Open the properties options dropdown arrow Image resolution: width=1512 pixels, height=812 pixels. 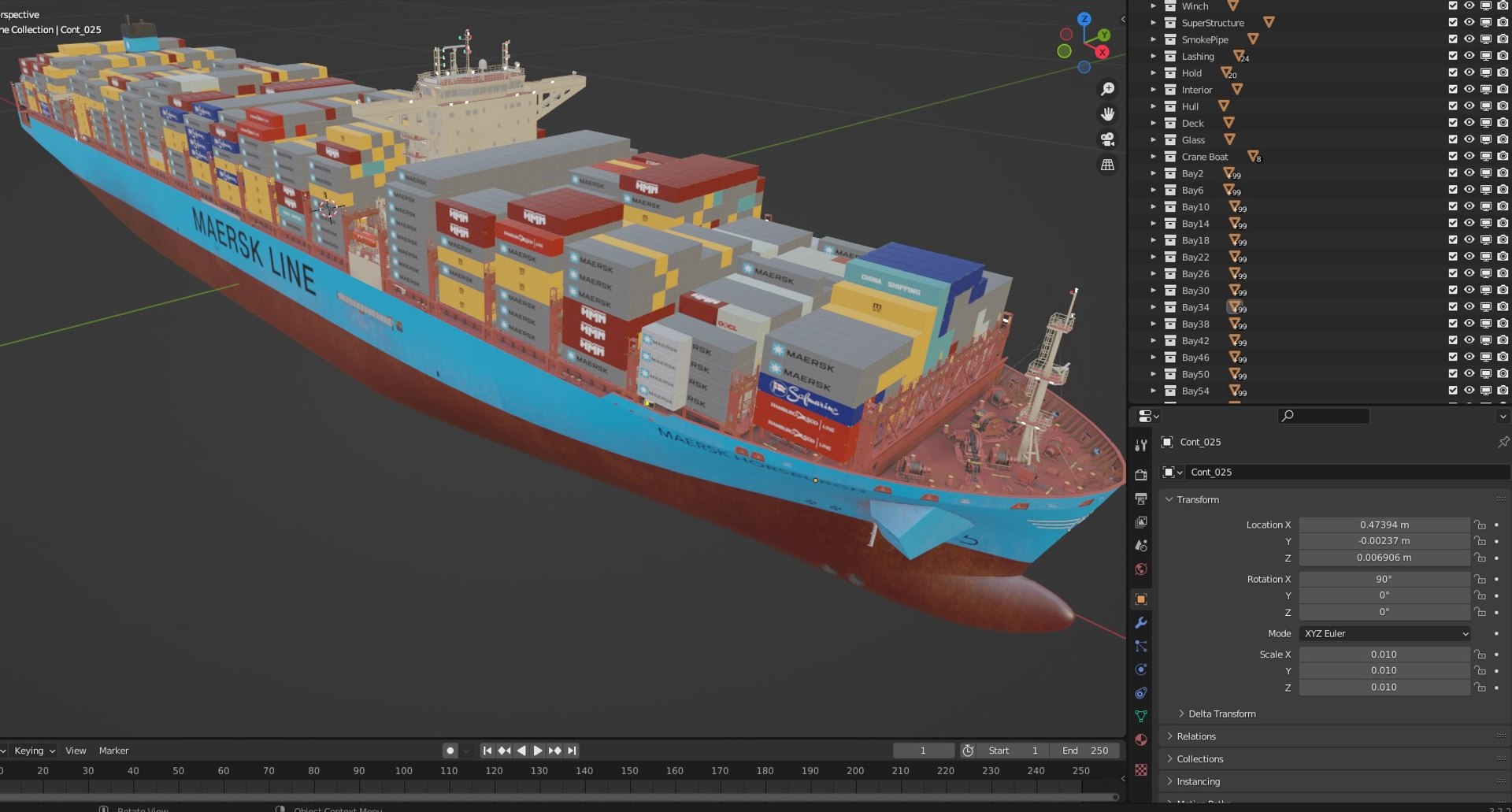pos(1502,416)
